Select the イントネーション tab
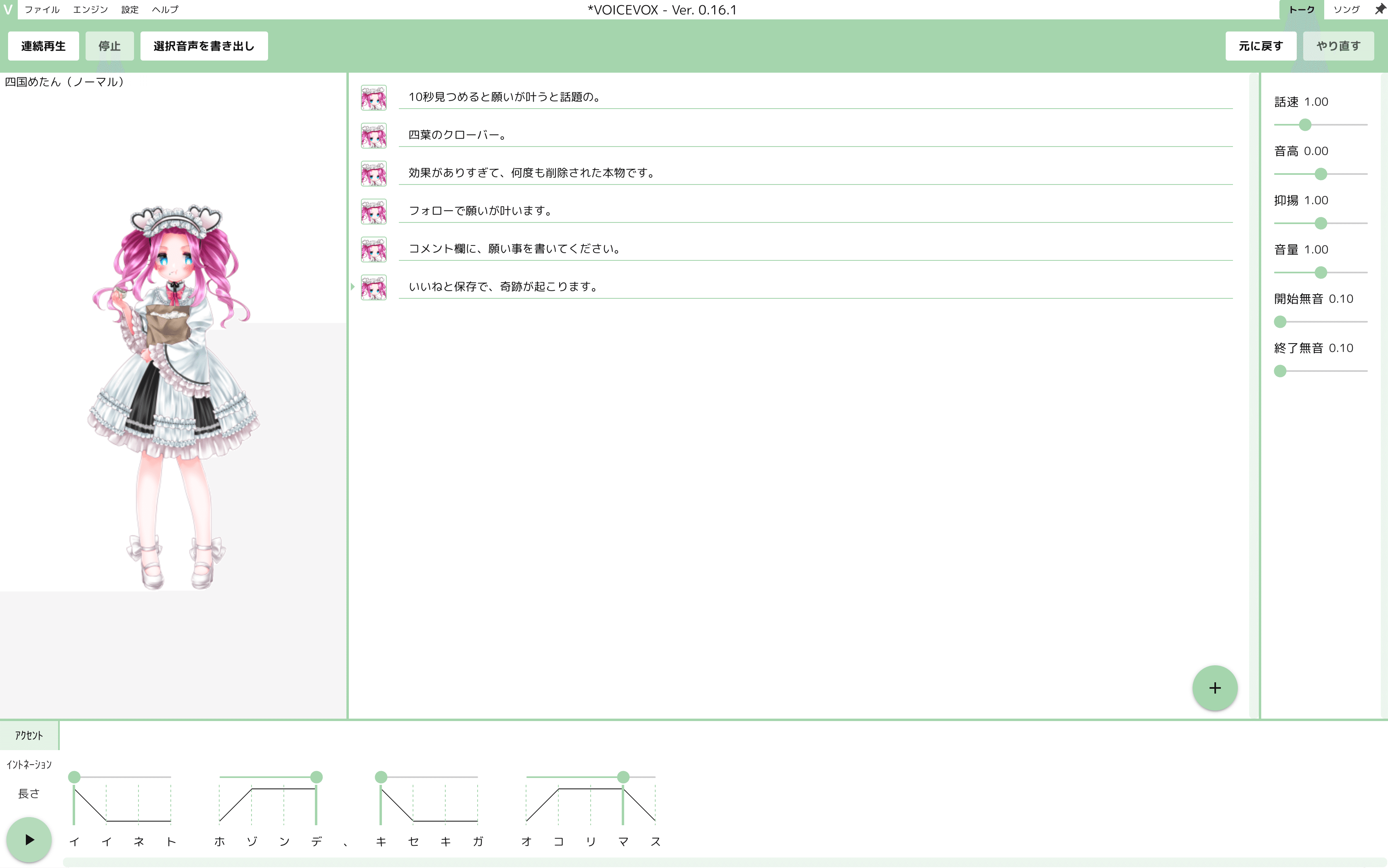 click(x=29, y=765)
